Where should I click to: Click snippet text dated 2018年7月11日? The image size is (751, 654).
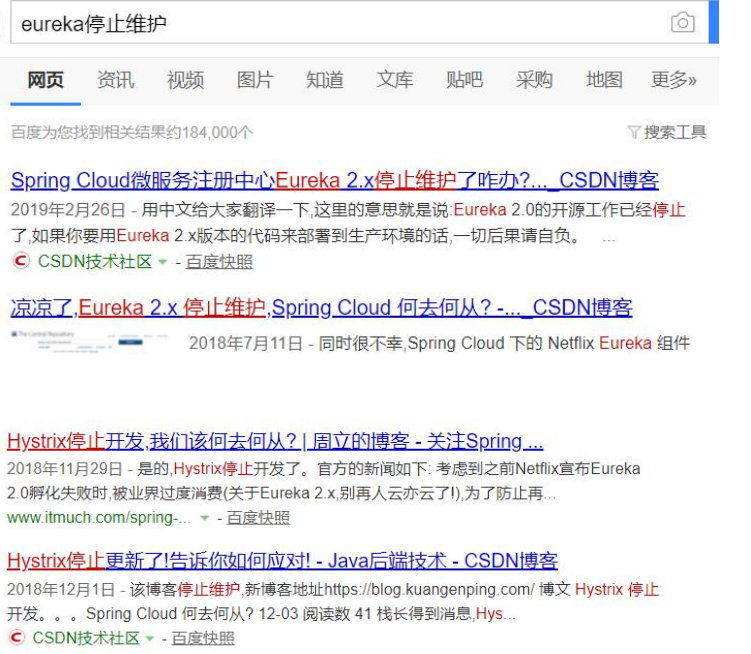(x=439, y=343)
